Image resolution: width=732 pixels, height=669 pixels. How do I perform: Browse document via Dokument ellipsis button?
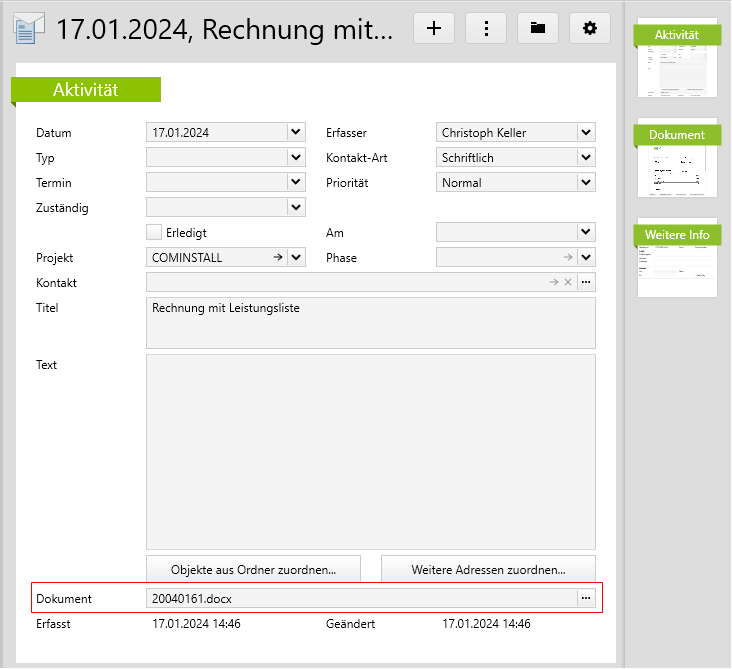point(586,598)
